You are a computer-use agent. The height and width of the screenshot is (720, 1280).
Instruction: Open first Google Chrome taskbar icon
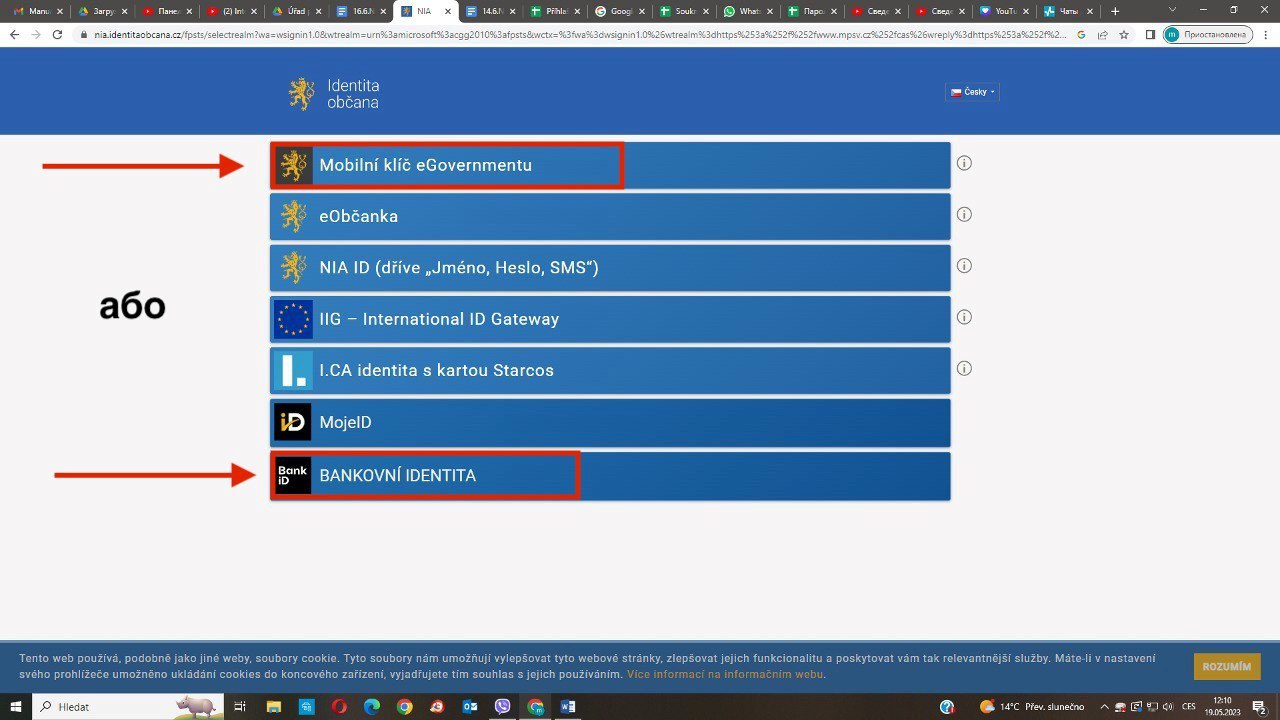point(404,707)
